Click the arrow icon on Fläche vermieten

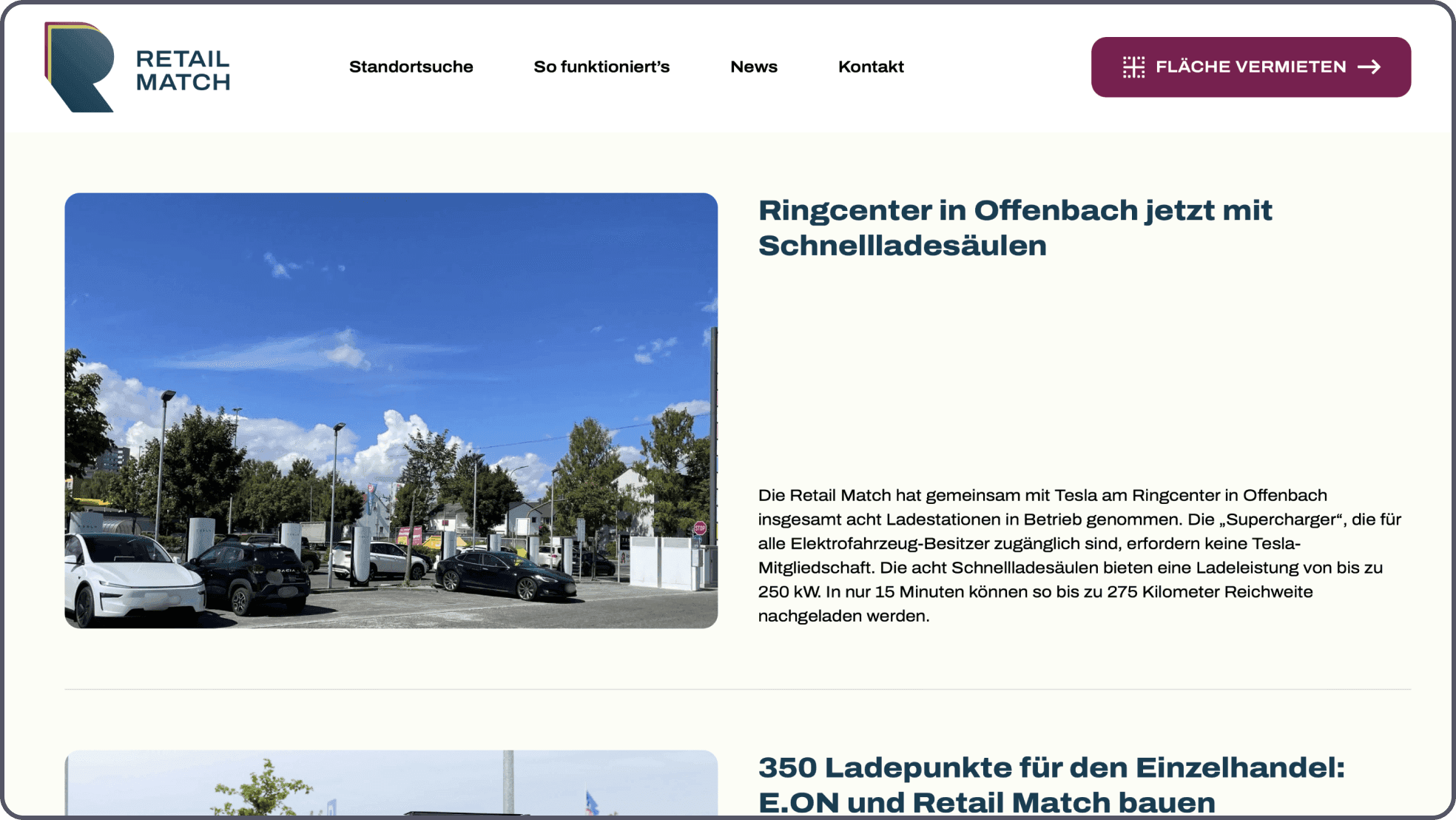(x=1369, y=67)
